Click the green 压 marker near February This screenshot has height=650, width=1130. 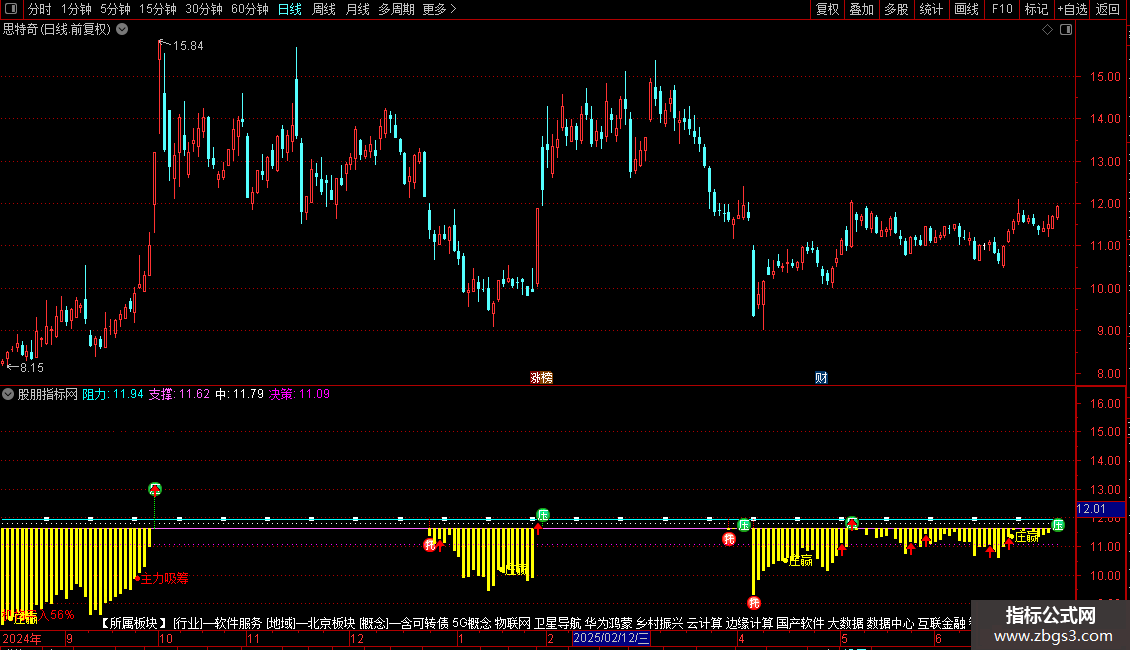pyautogui.click(x=543, y=515)
